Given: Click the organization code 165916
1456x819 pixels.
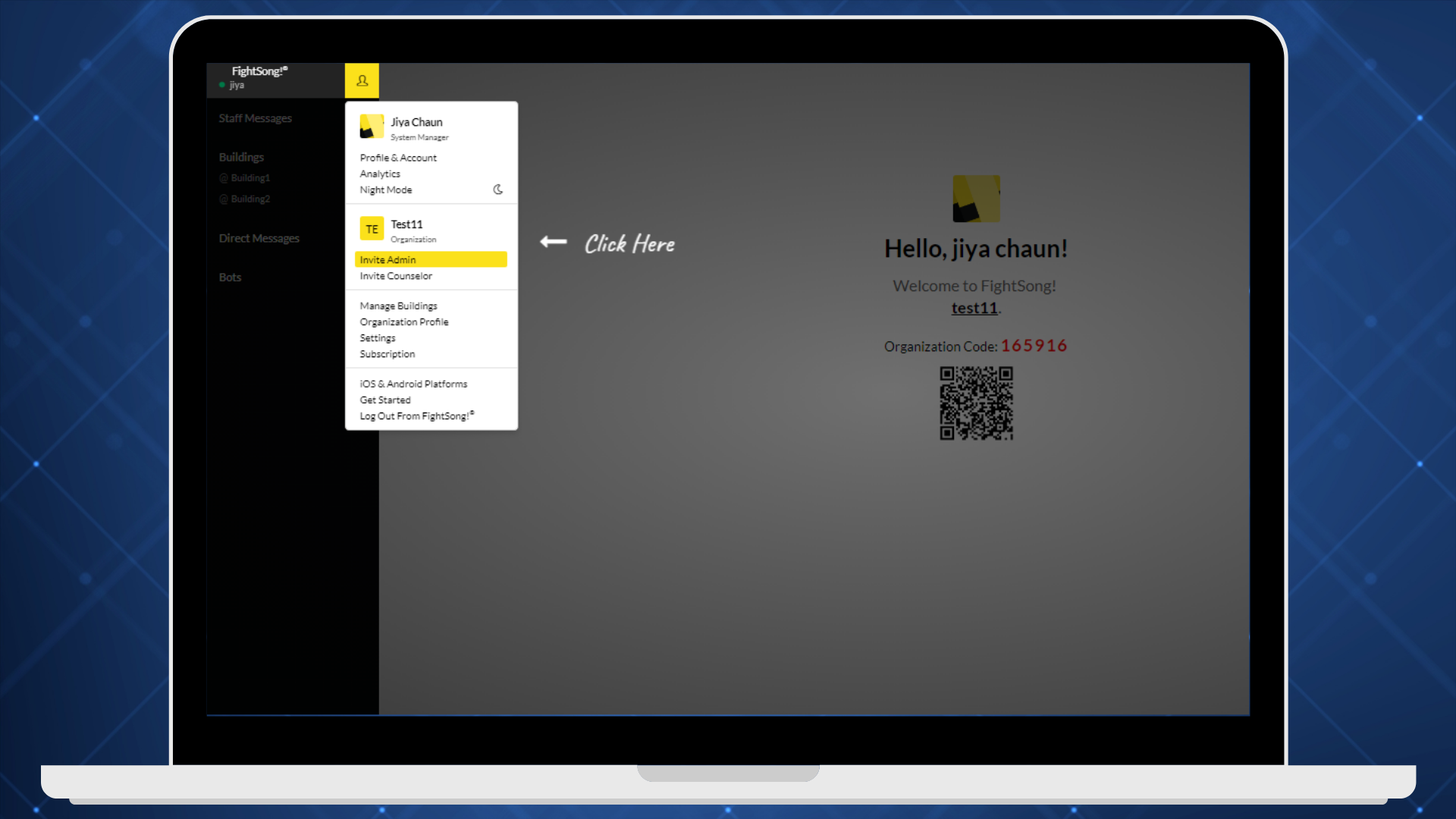Looking at the screenshot, I should (1034, 346).
